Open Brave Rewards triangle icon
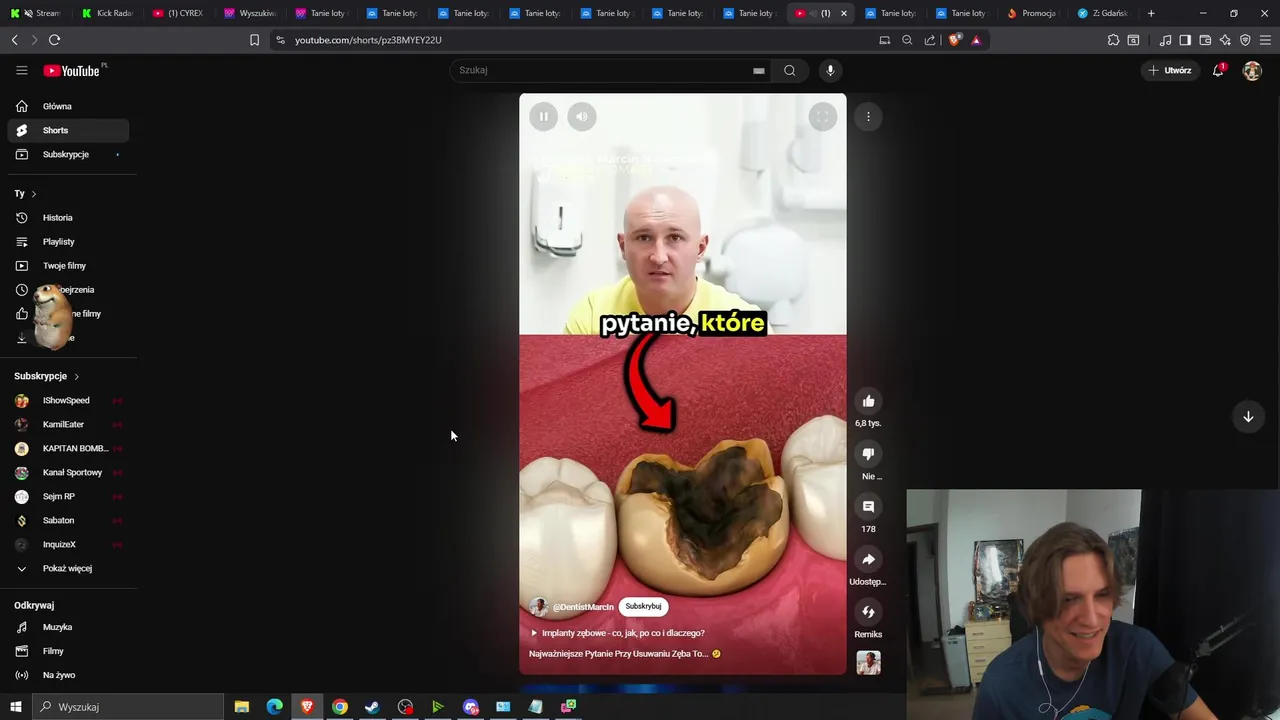The height and width of the screenshot is (720, 1280). click(976, 40)
